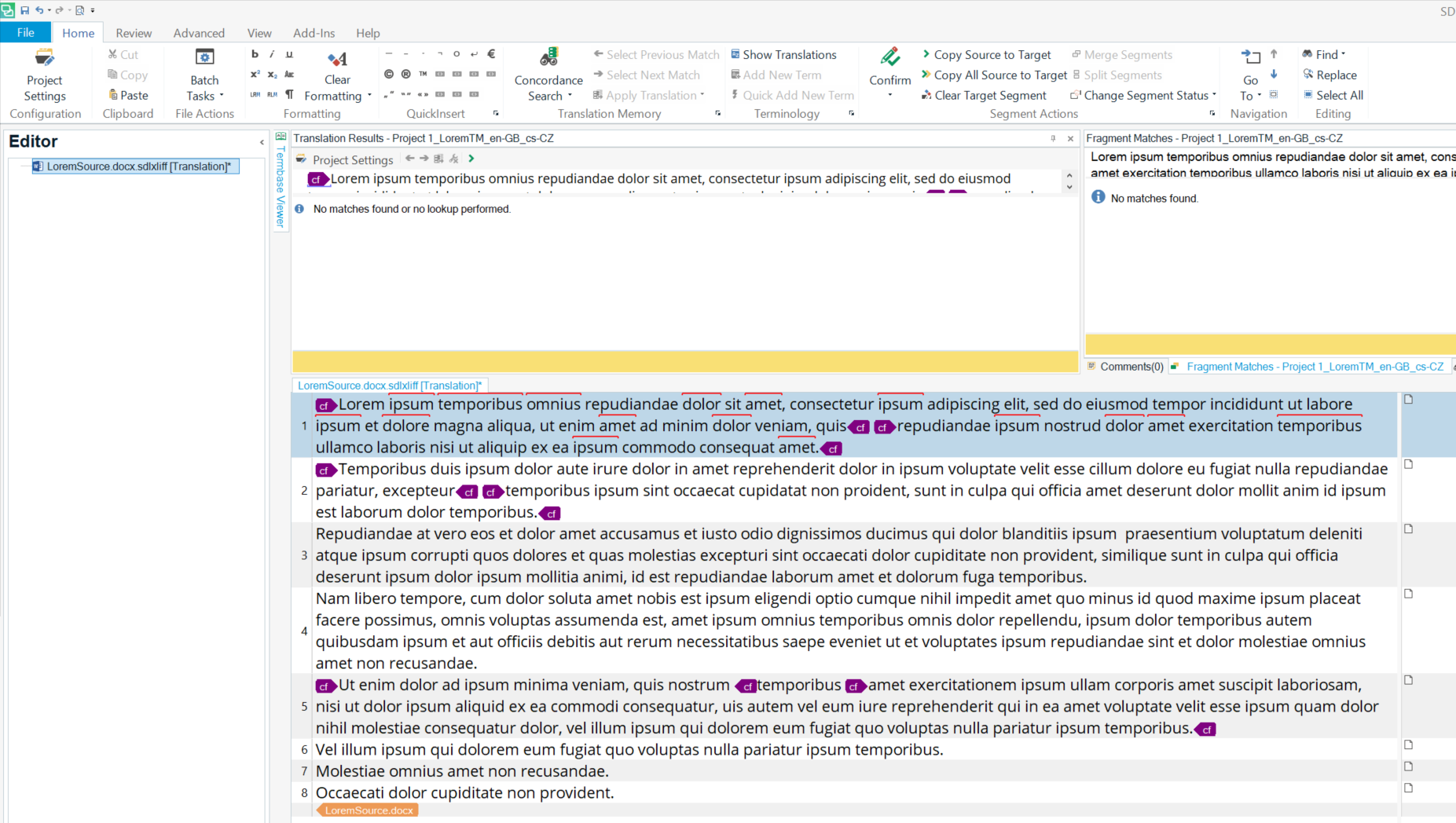Open the File menu

[25, 32]
